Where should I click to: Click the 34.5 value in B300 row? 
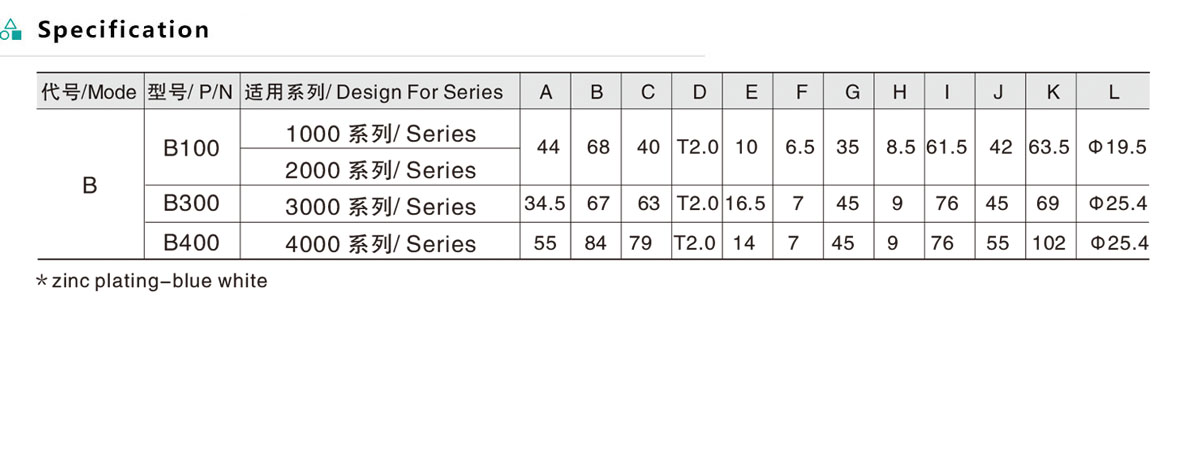pyautogui.click(x=545, y=204)
